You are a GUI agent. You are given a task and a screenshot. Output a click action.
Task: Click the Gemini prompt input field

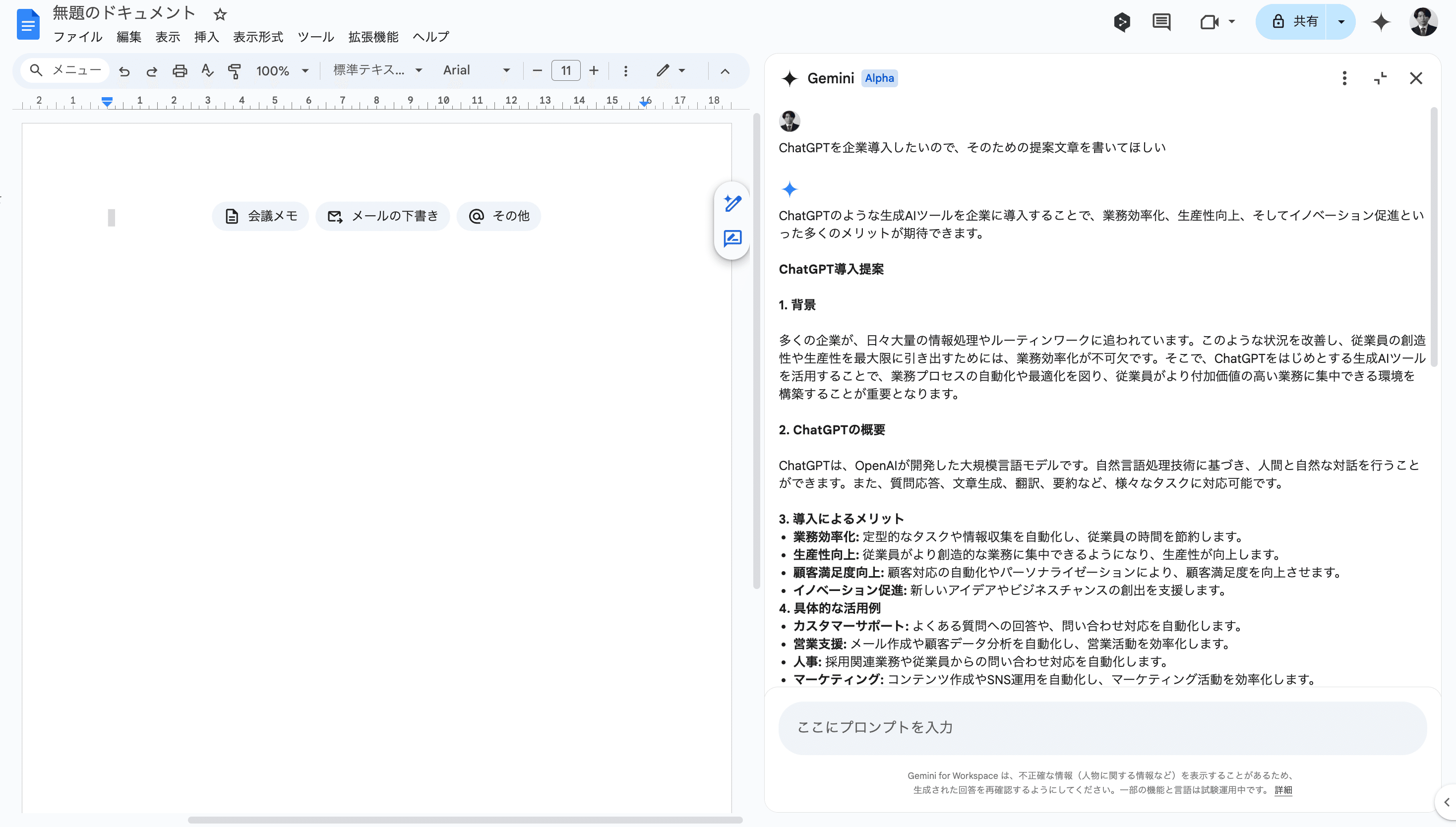pos(1101,728)
